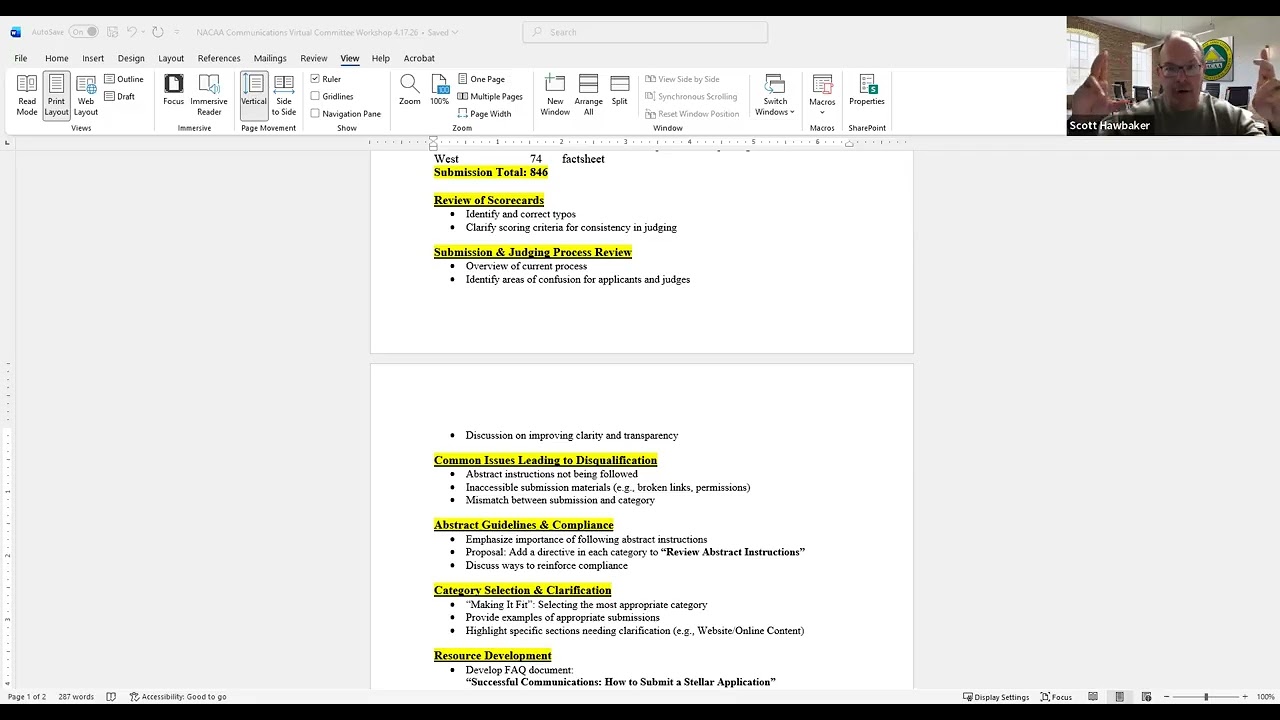Zoom in with the plus button

pyautogui.click(x=1245, y=697)
